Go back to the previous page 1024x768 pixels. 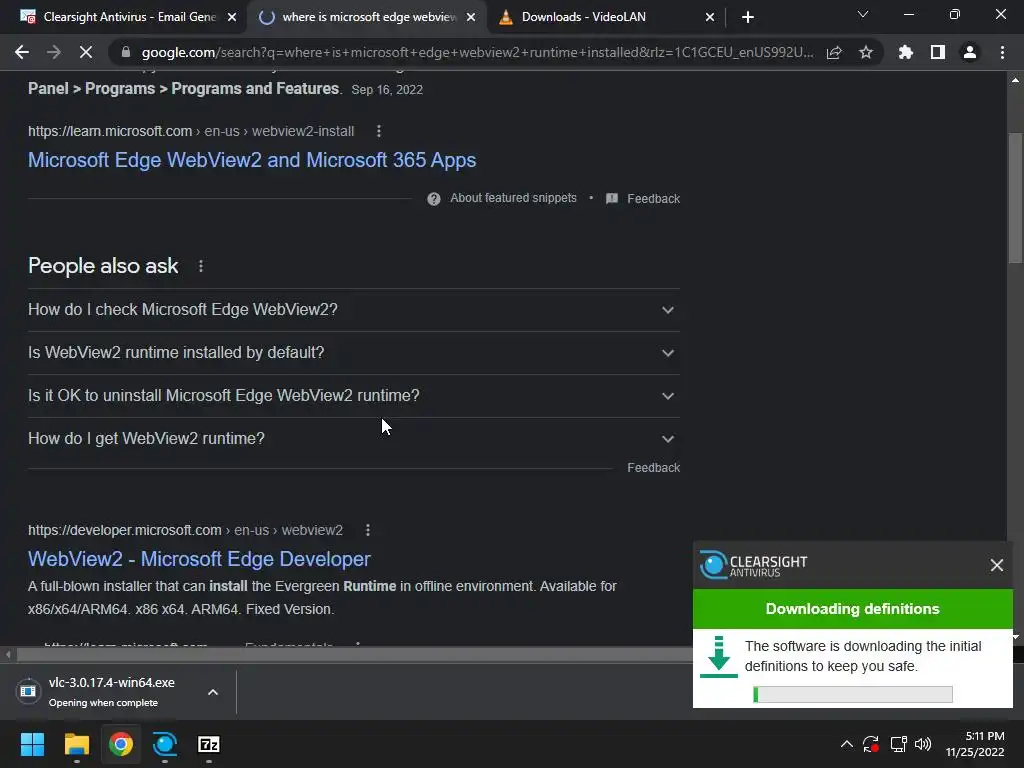pyautogui.click(x=22, y=52)
